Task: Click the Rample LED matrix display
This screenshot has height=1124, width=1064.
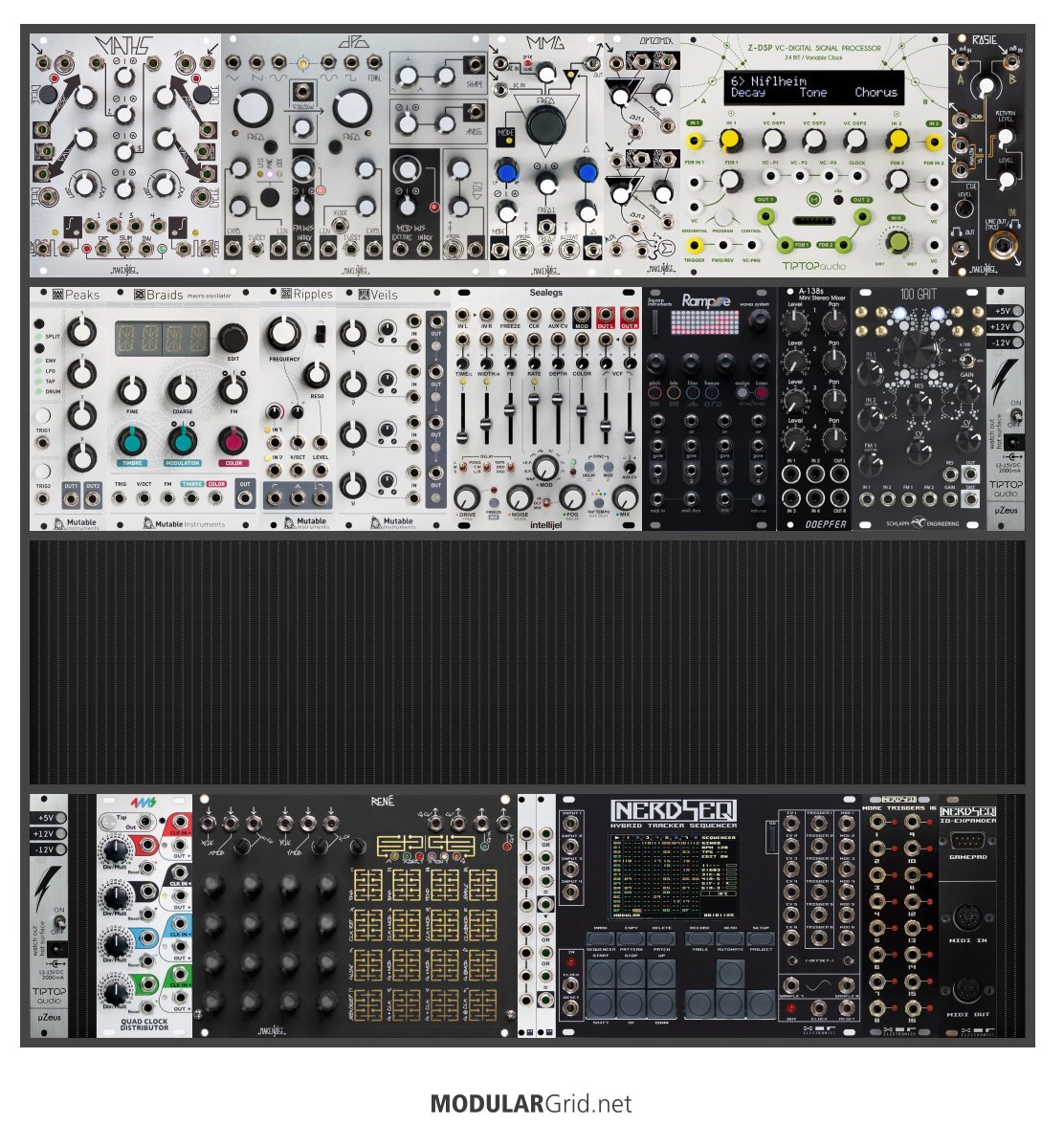Action: click(704, 322)
